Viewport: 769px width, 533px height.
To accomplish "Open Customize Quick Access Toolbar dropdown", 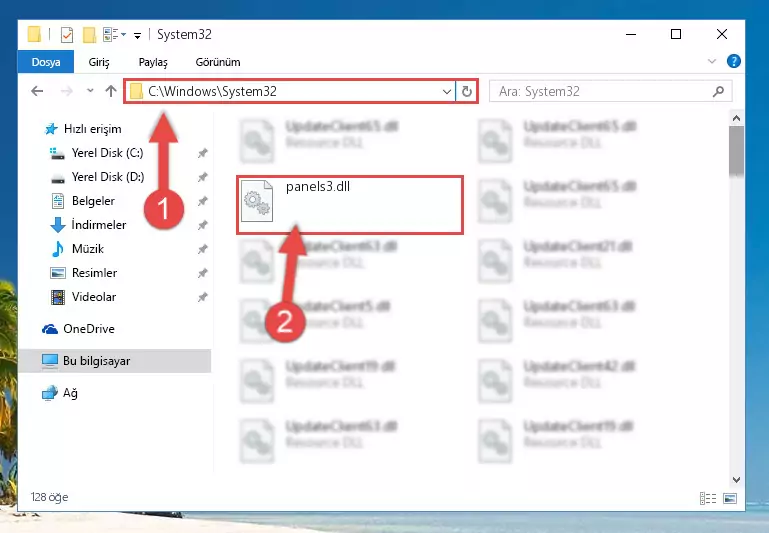I will 137,35.
